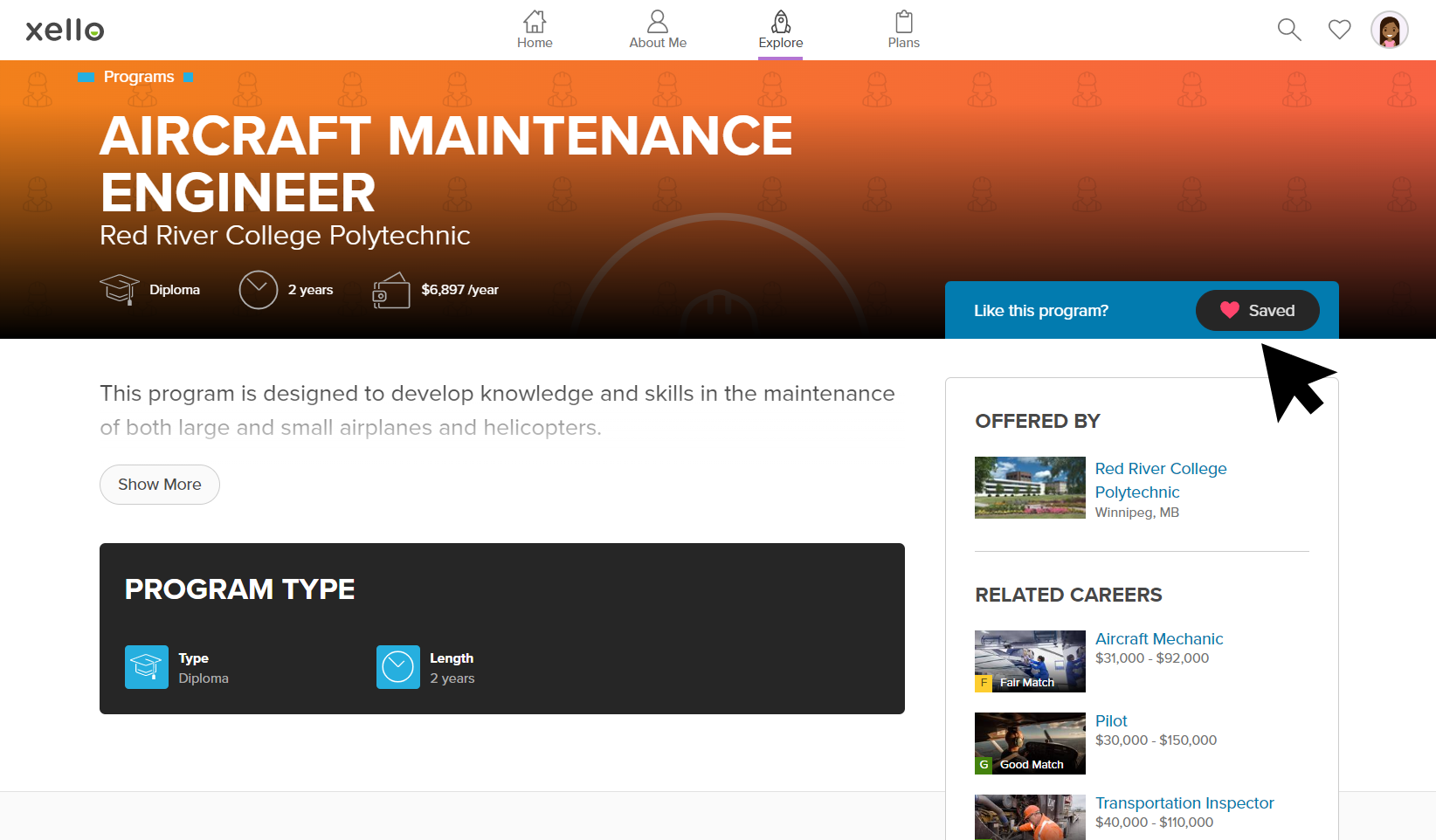Screen dimensions: 1436x840
Task: Open the Transportation Inspector career link
Action: [x=1184, y=803]
